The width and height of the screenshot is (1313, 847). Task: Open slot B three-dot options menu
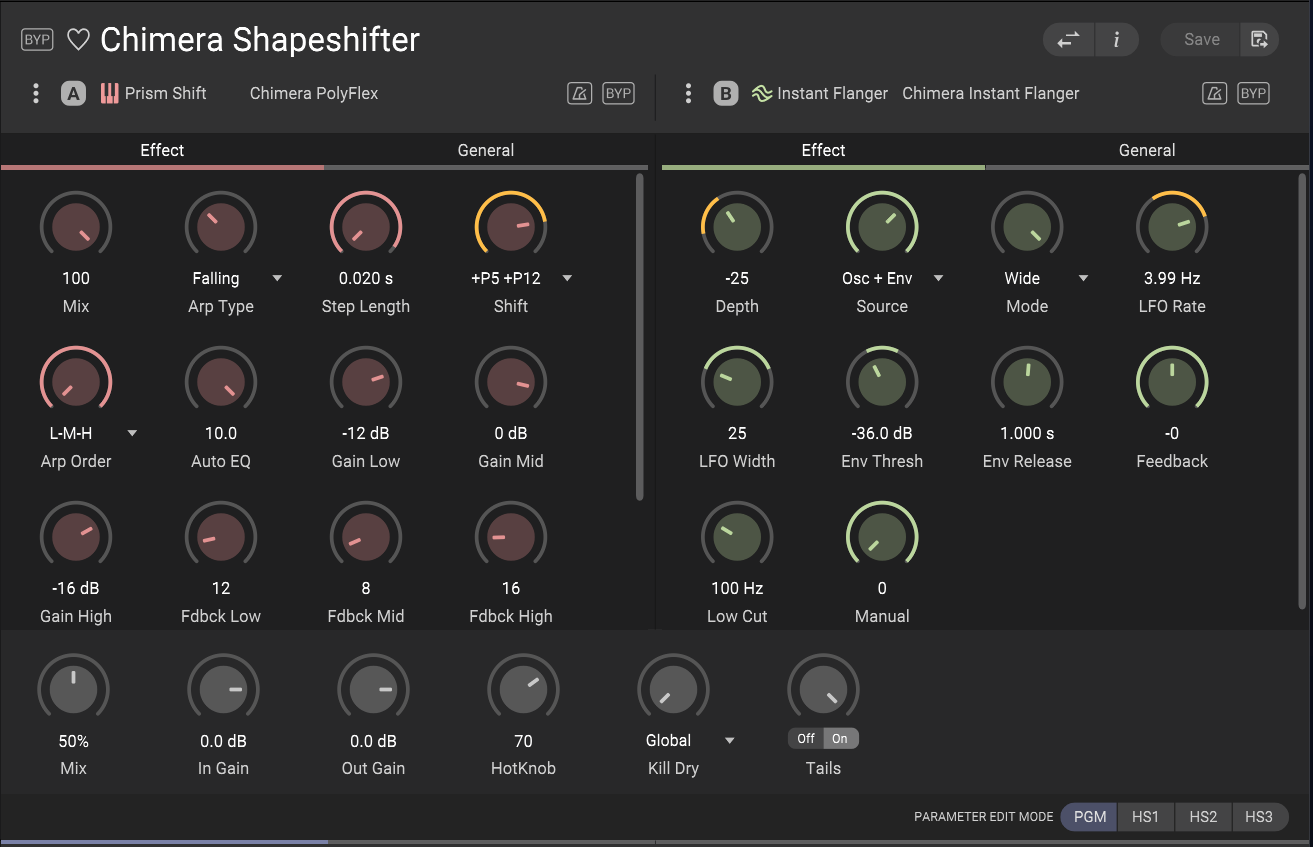coord(688,93)
